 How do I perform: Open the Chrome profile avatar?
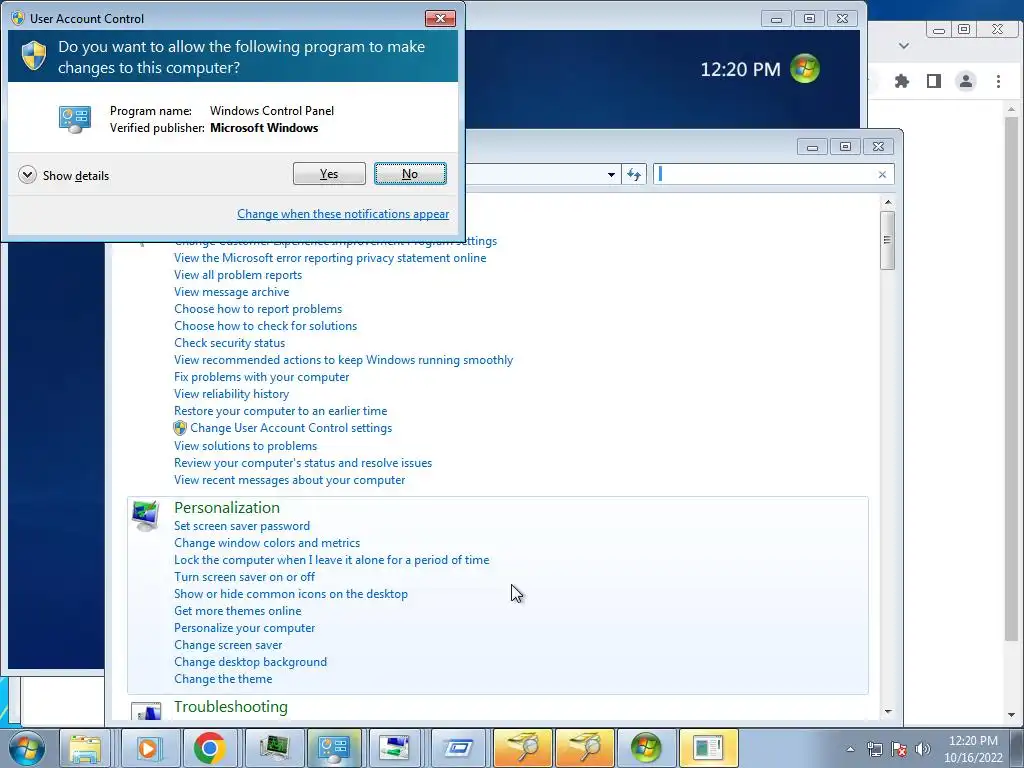(x=966, y=81)
